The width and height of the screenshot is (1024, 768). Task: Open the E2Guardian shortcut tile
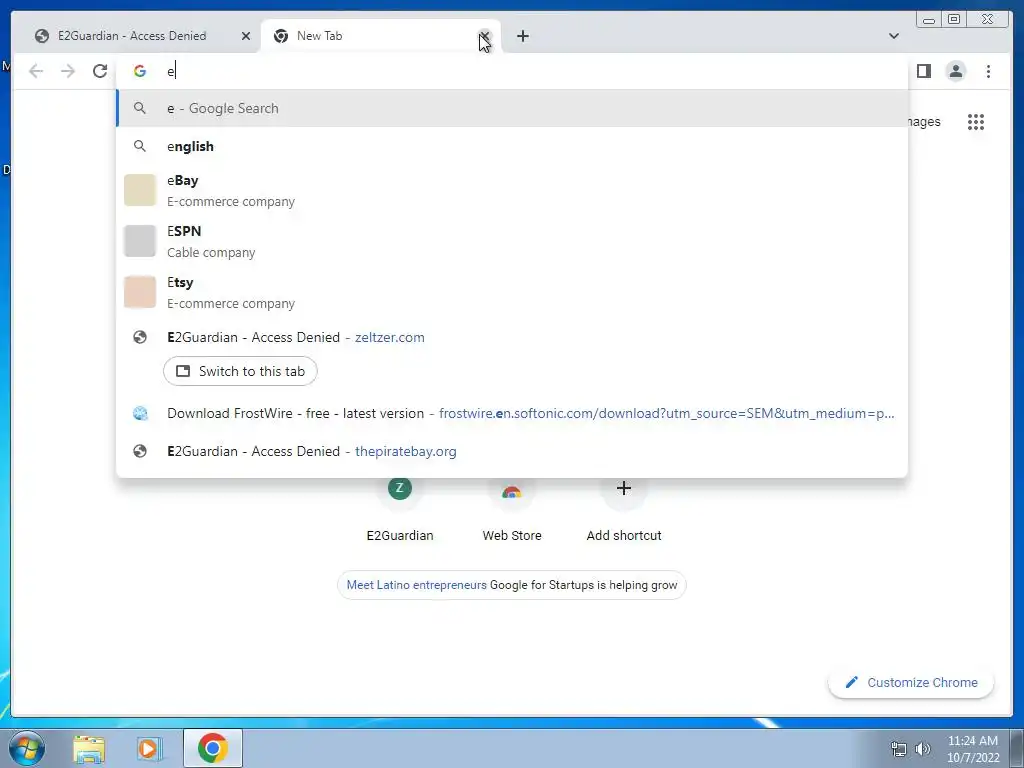(400, 509)
